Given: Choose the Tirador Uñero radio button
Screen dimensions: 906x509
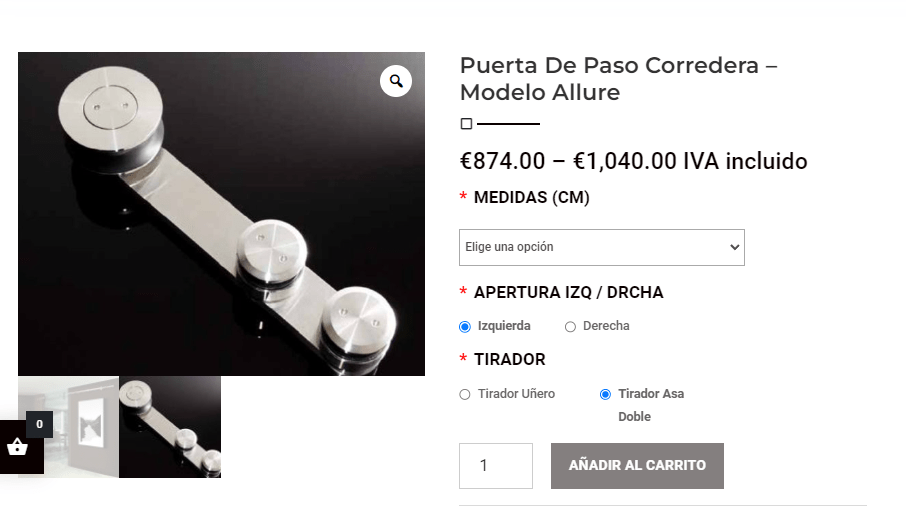Looking at the screenshot, I should pyautogui.click(x=465, y=395).
